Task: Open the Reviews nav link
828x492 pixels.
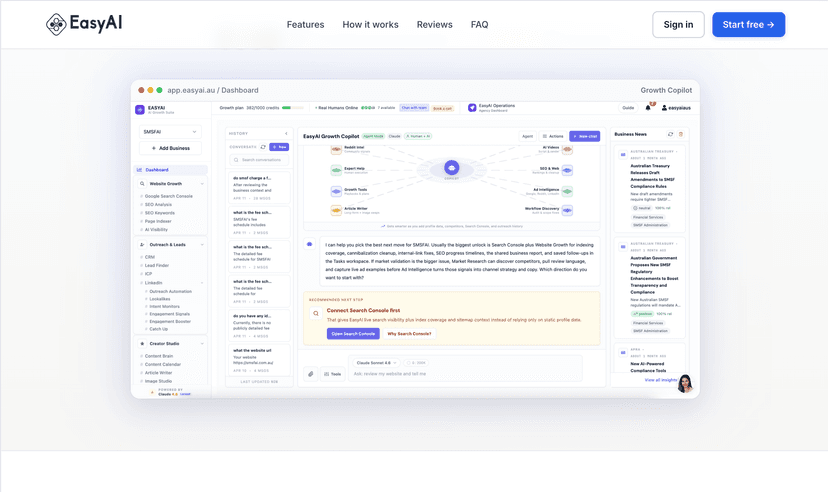Action: (x=435, y=25)
